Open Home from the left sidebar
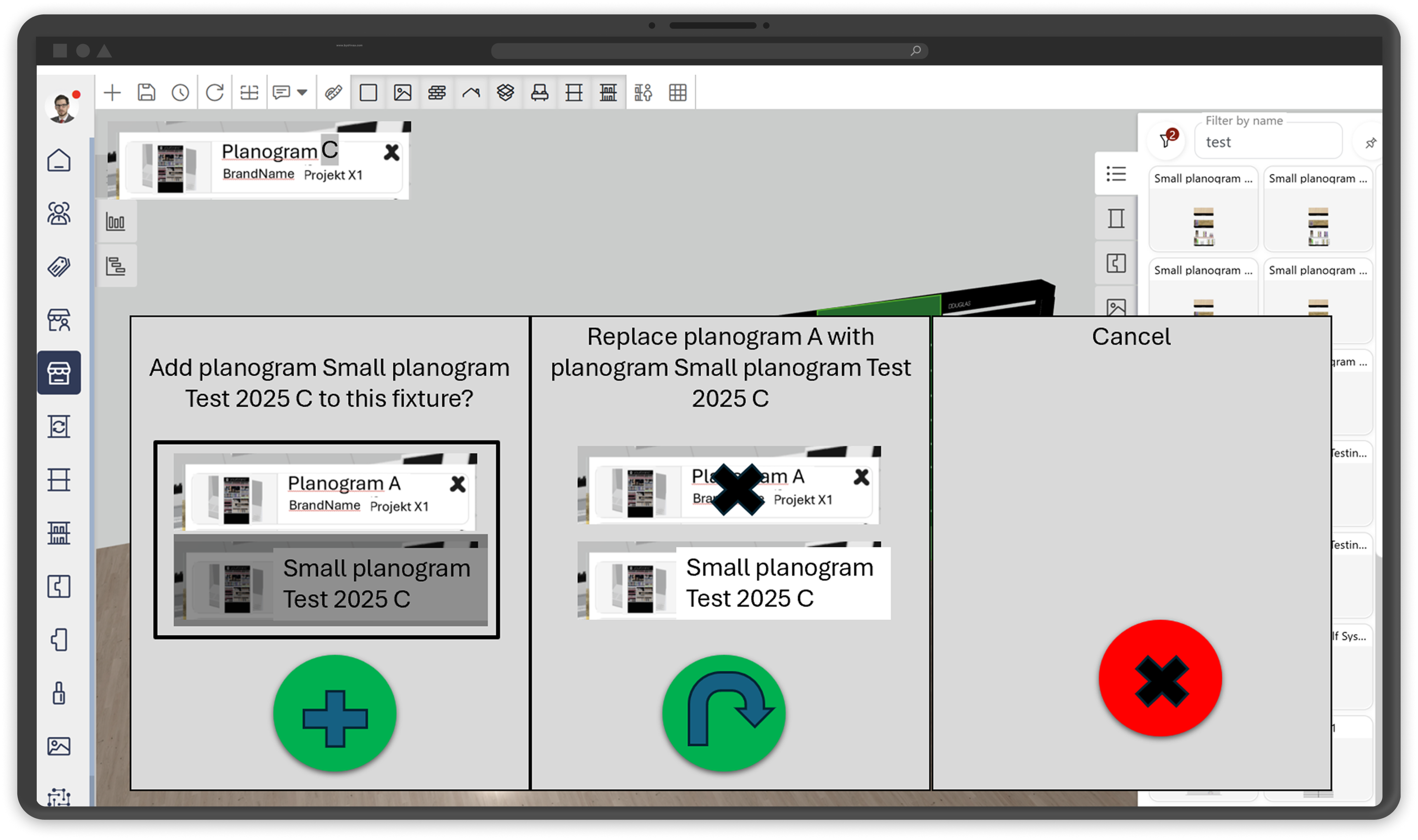This screenshot has height=840, width=1418. pos(59,160)
